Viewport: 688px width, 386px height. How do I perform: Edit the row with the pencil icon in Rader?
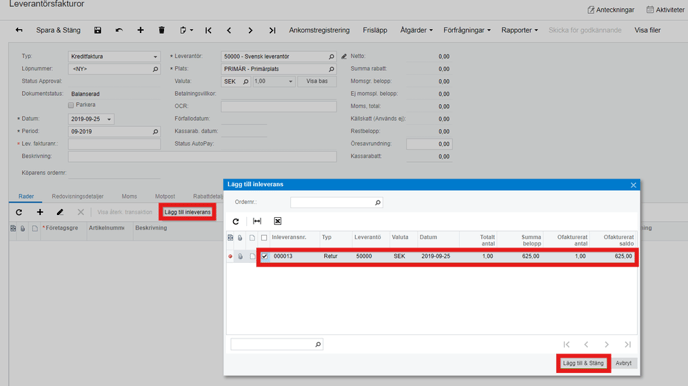coord(60,212)
